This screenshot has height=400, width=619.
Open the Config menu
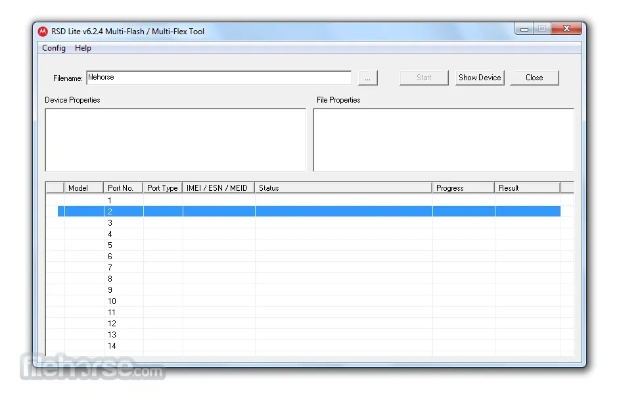54,48
